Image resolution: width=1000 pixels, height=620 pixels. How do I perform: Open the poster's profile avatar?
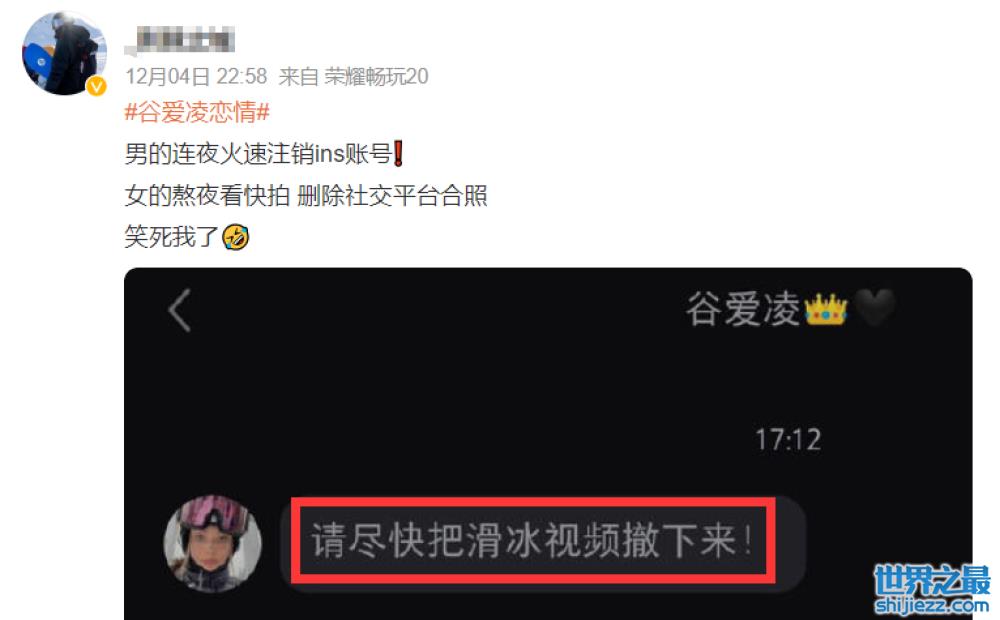coord(64,53)
